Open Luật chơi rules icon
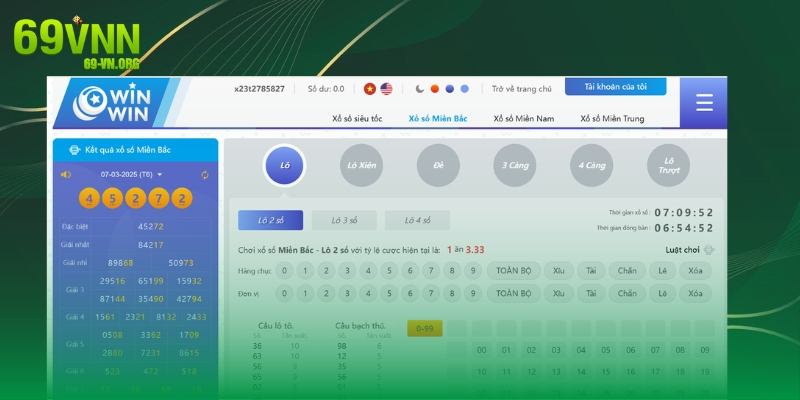This screenshot has height=400, width=800. coord(709,250)
